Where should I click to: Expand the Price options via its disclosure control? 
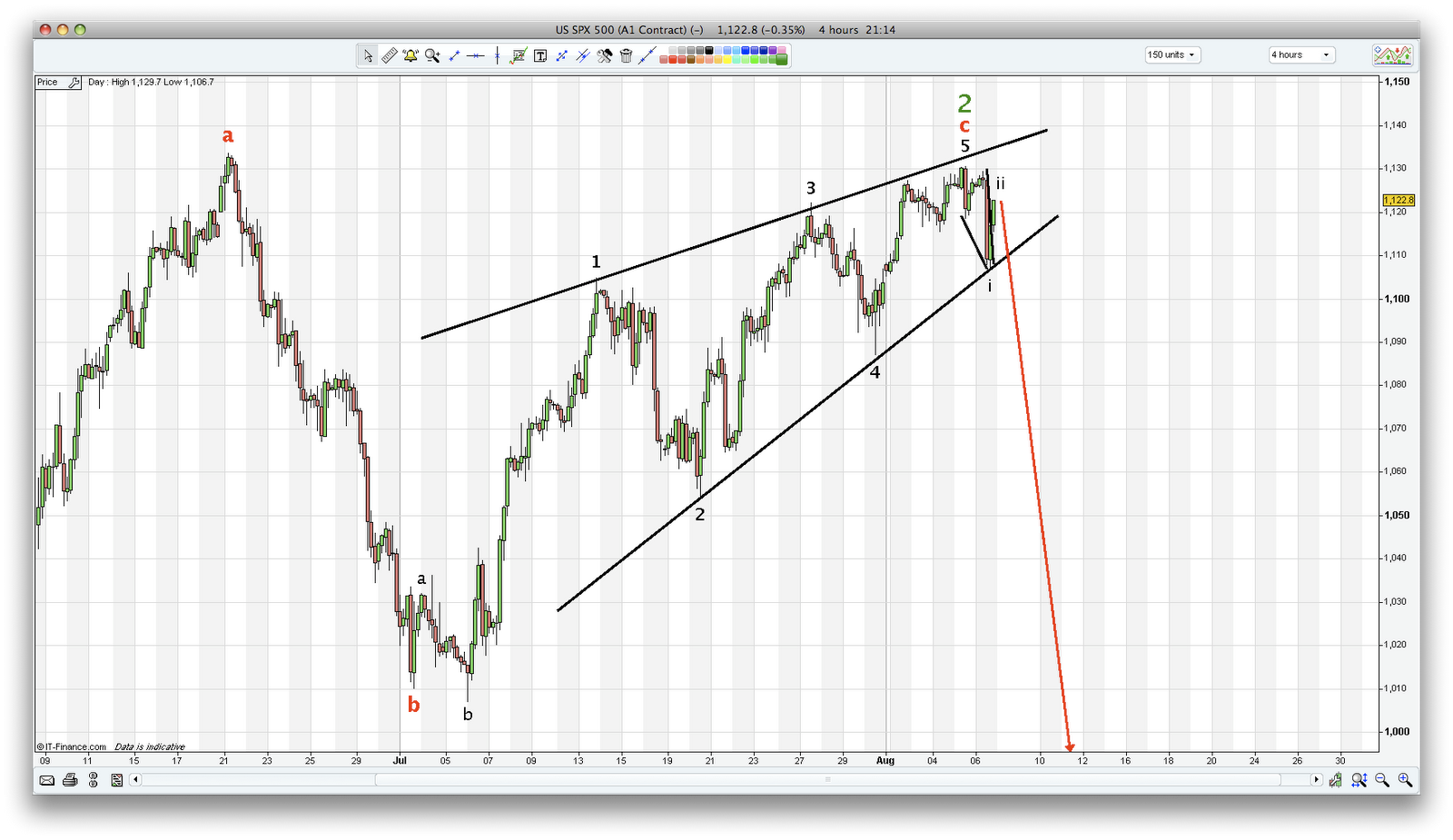tap(74, 82)
